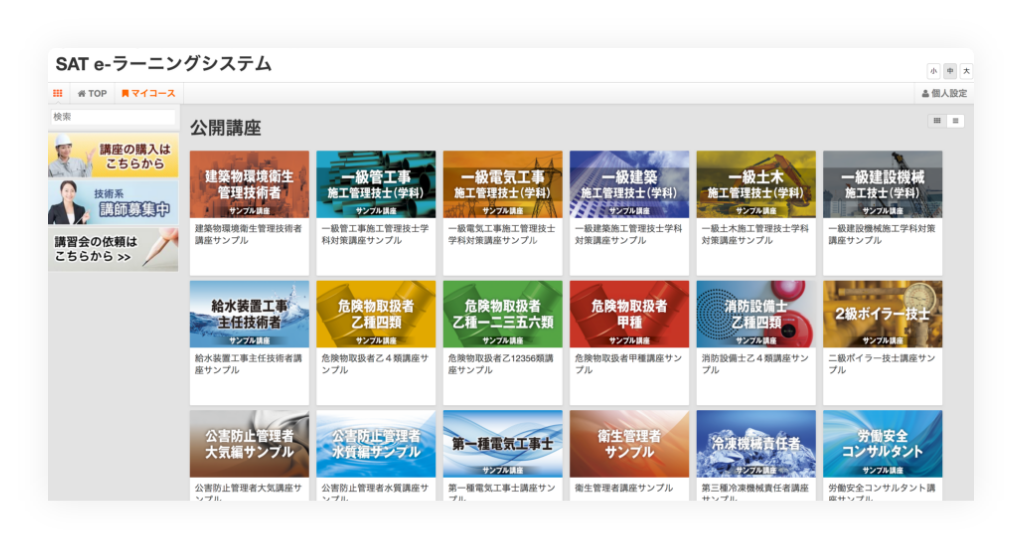Open 一級電気工事 施工管理技士 course thumbnail
The image size is (1022, 549).
pos(502,184)
